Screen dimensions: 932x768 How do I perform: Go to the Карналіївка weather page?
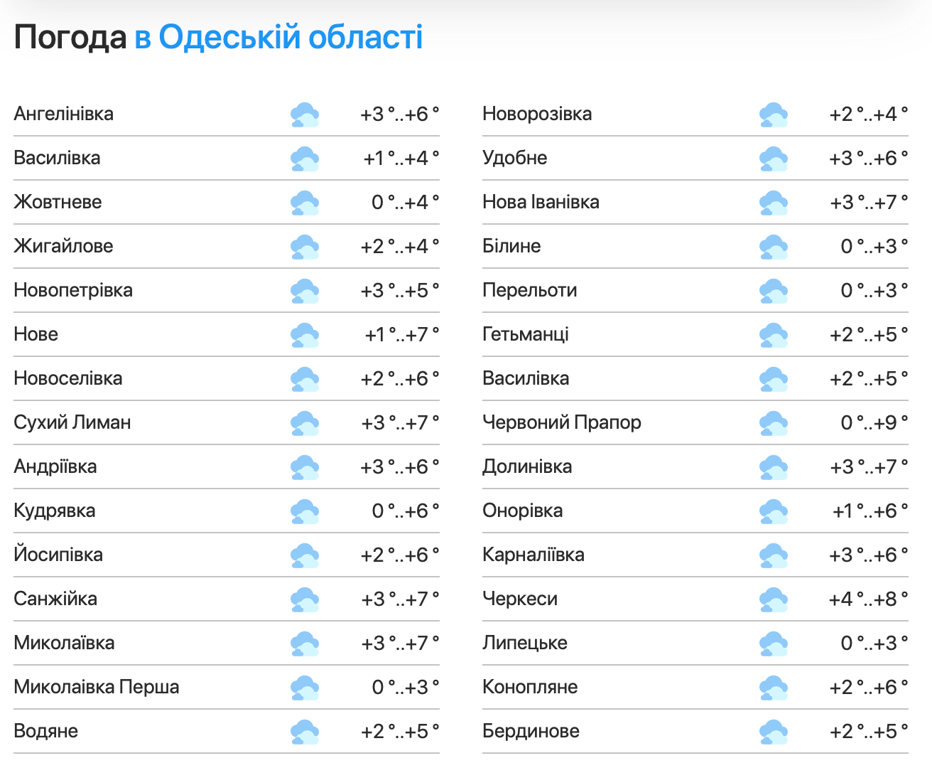(533, 555)
